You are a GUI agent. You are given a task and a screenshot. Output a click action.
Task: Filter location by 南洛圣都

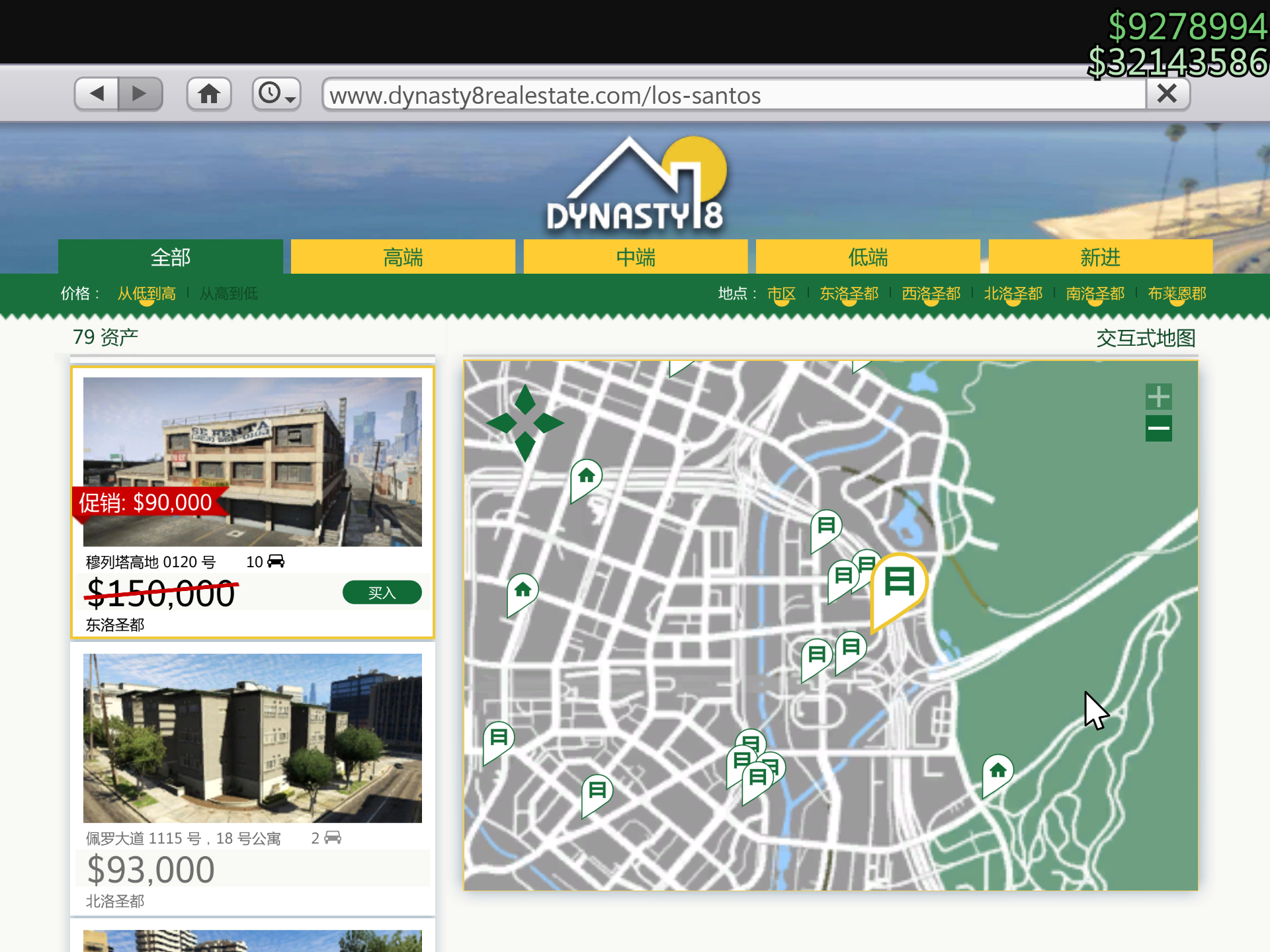pos(1095,294)
